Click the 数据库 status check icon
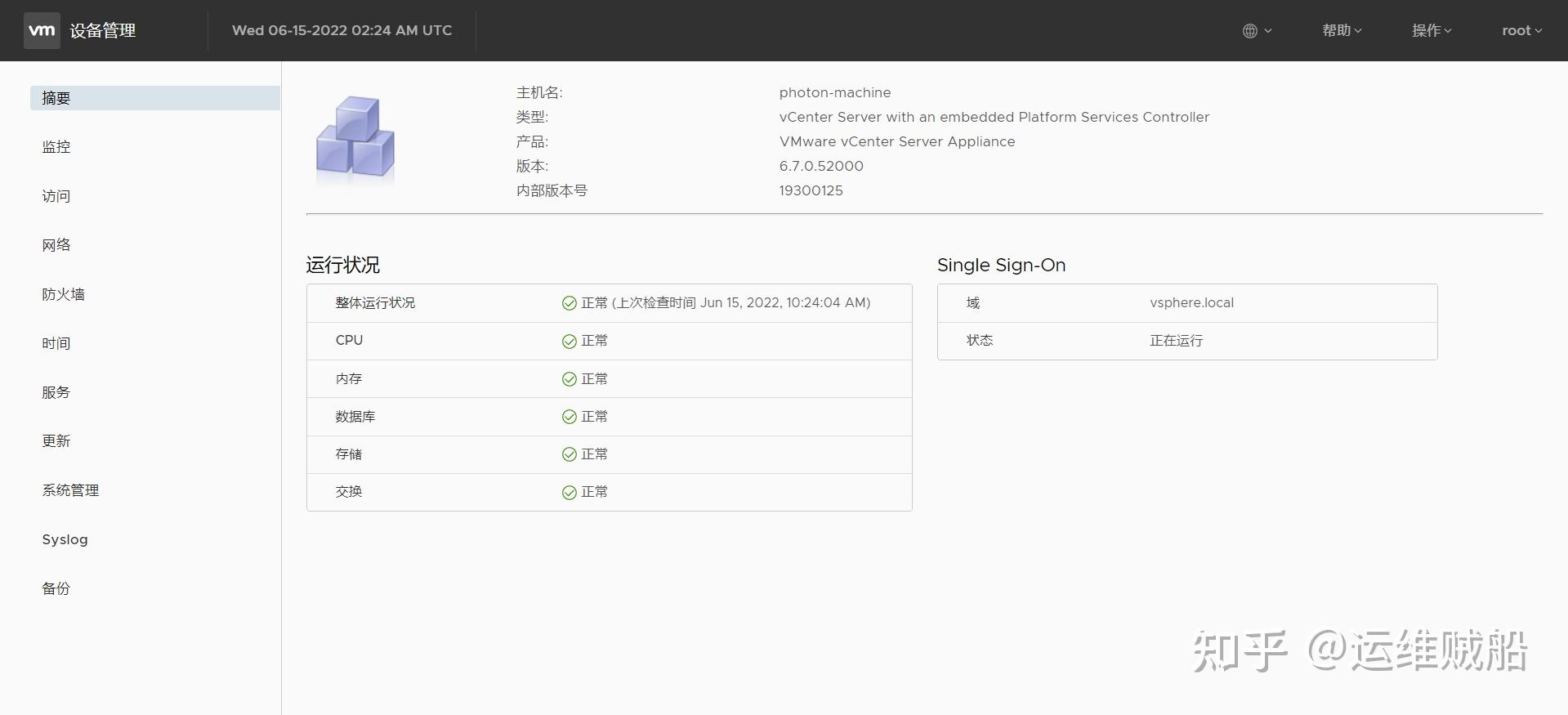Screen dimensions: 1568x715 570,417
